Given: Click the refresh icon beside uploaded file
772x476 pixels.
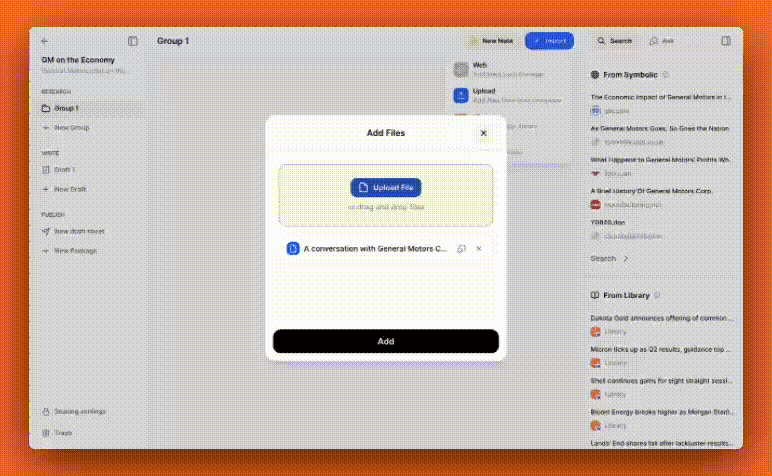Looking at the screenshot, I should pyautogui.click(x=461, y=249).
